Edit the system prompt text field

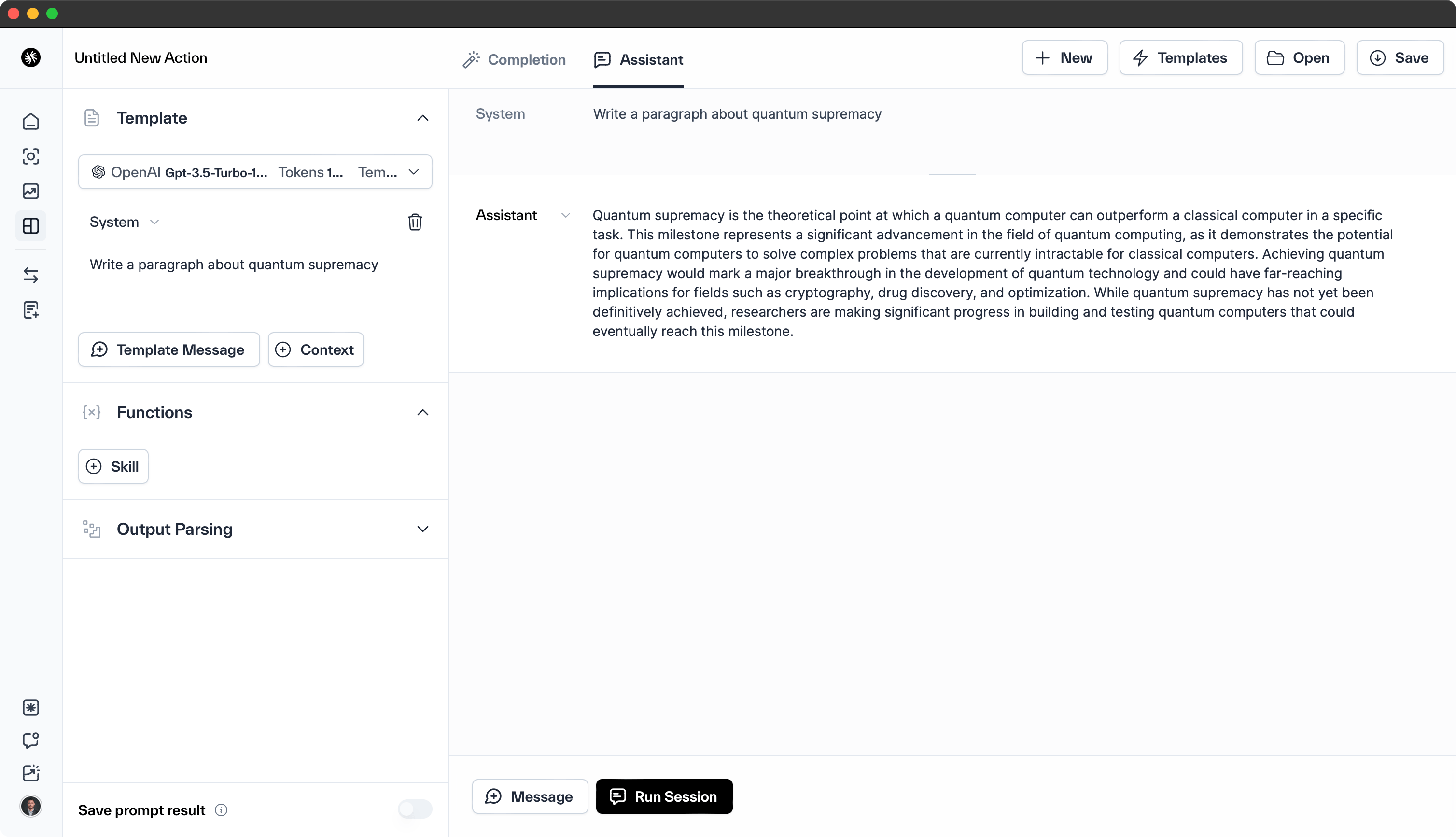pyautogui.click(x=234, y=265)
